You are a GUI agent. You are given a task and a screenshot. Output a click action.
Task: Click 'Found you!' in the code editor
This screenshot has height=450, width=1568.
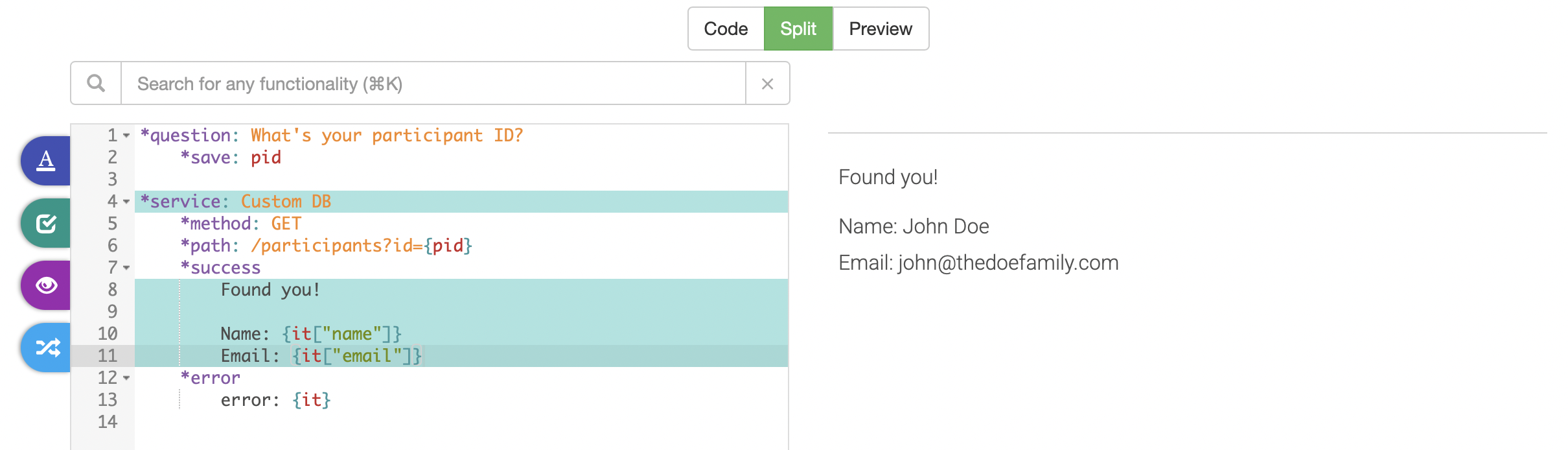tap(271, 290)
